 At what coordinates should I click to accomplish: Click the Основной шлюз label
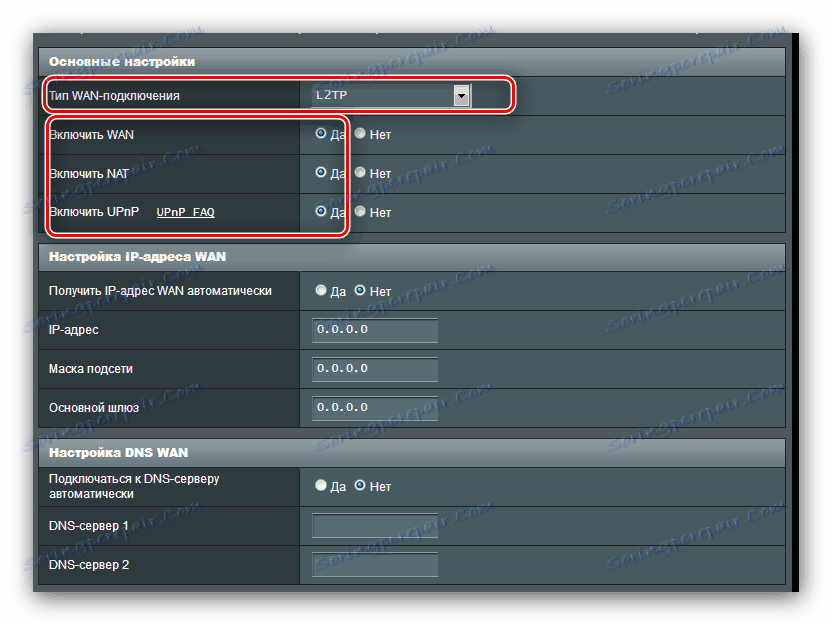pyautogui.click(x=94, y=408)
